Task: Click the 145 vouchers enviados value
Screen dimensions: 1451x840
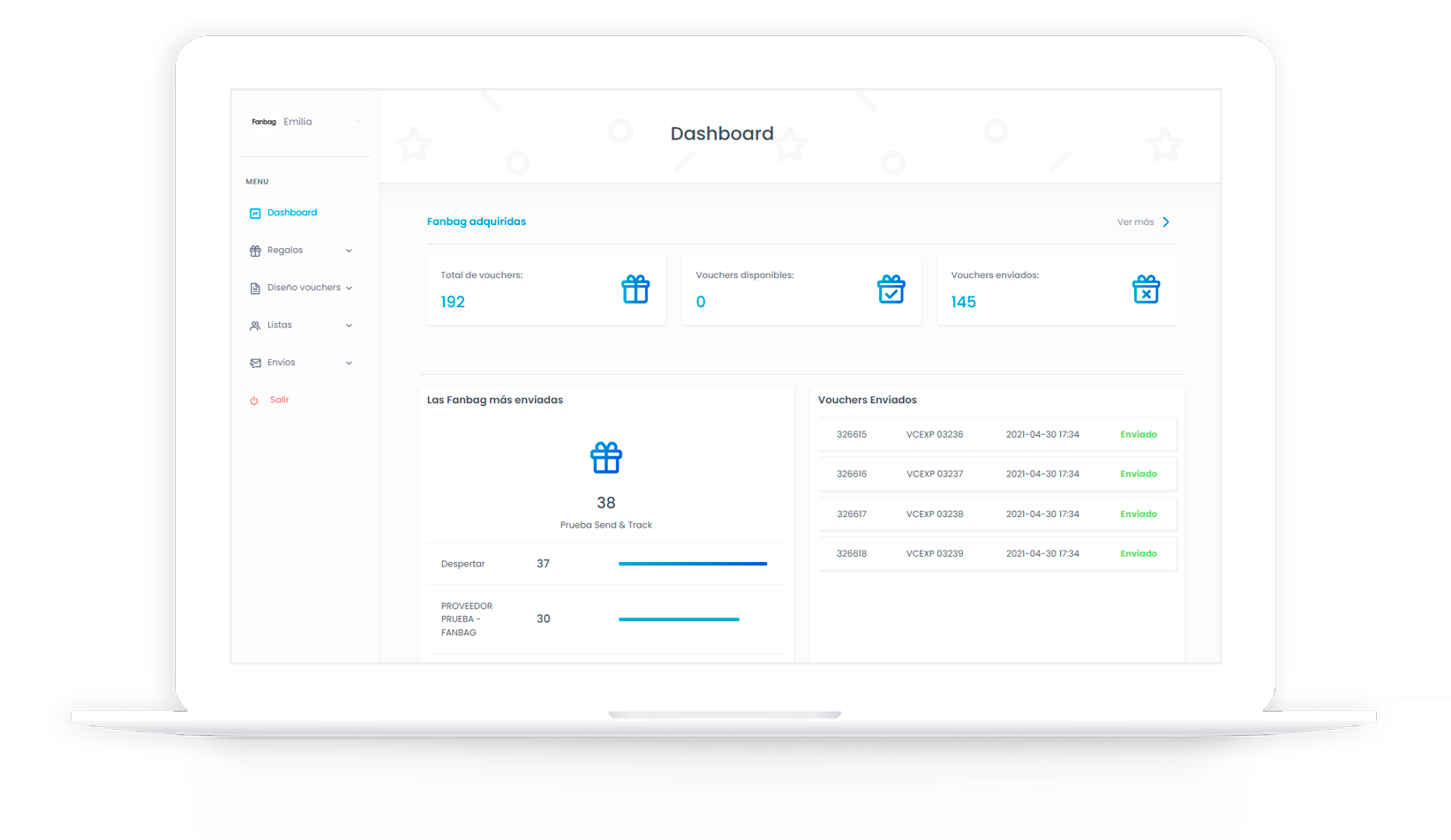Action: click(964, 302)
